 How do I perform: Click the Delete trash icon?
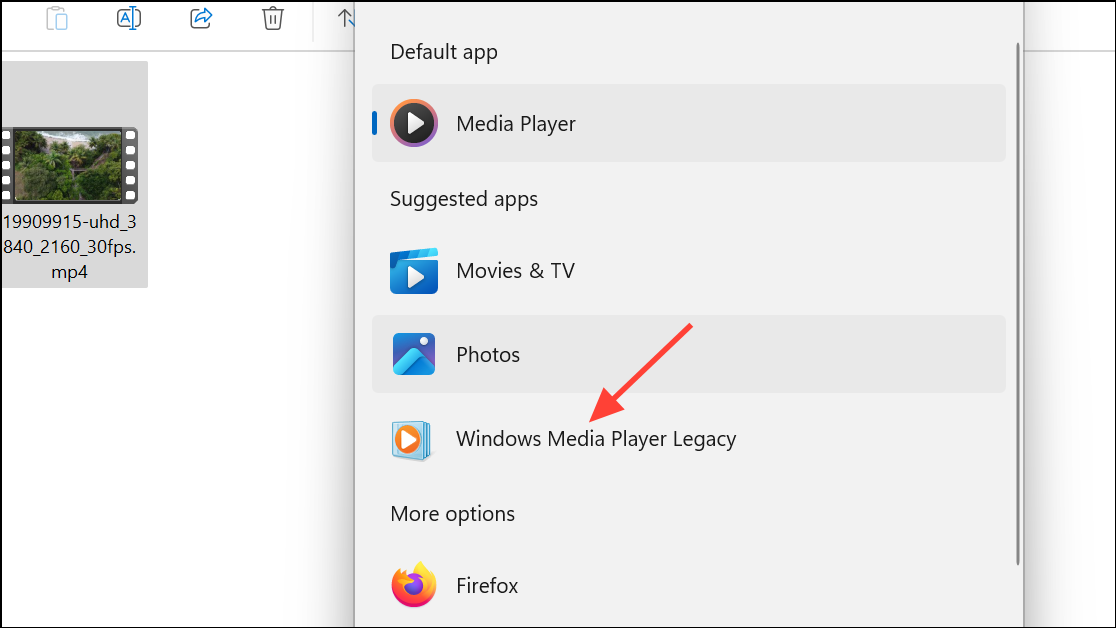(x=272, y=18)
